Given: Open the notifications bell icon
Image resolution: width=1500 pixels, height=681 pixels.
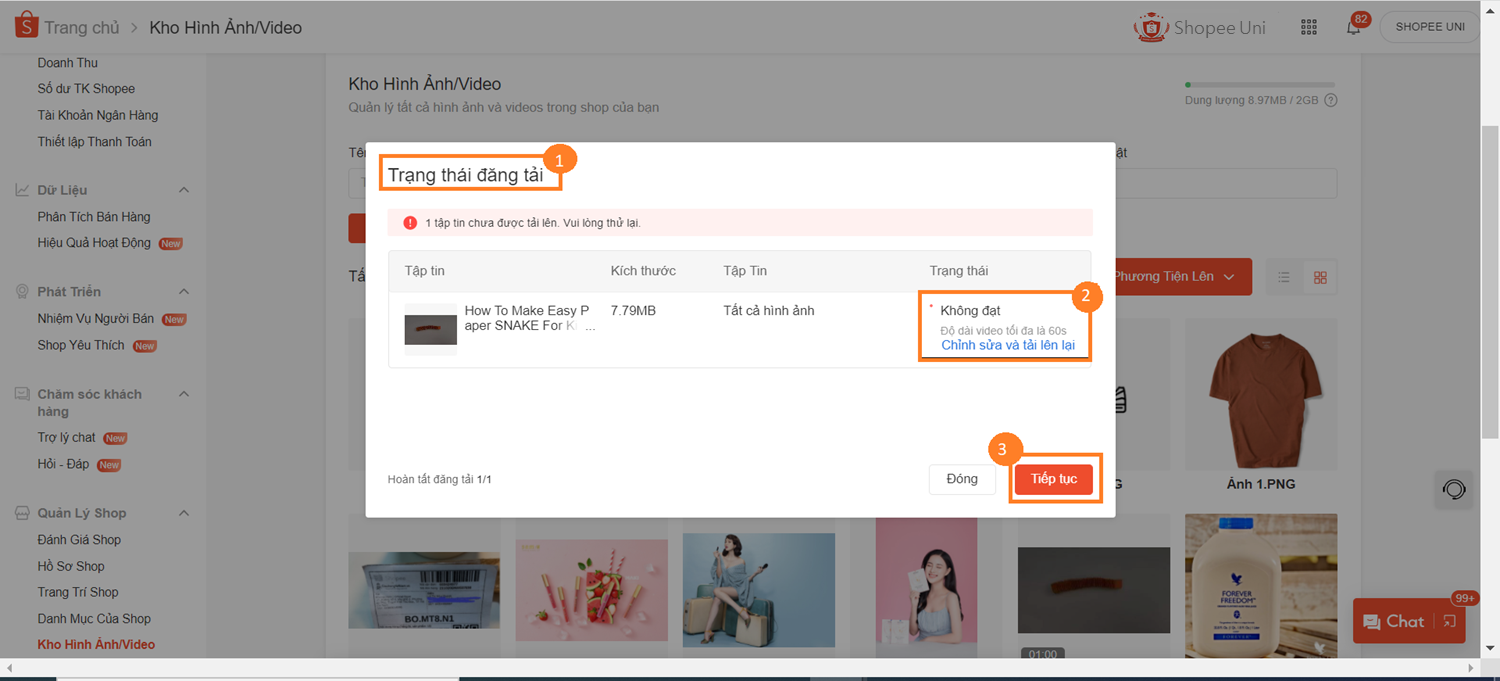Looking at the screenshot, I should pyautogui.click(x=1353, y=27).
